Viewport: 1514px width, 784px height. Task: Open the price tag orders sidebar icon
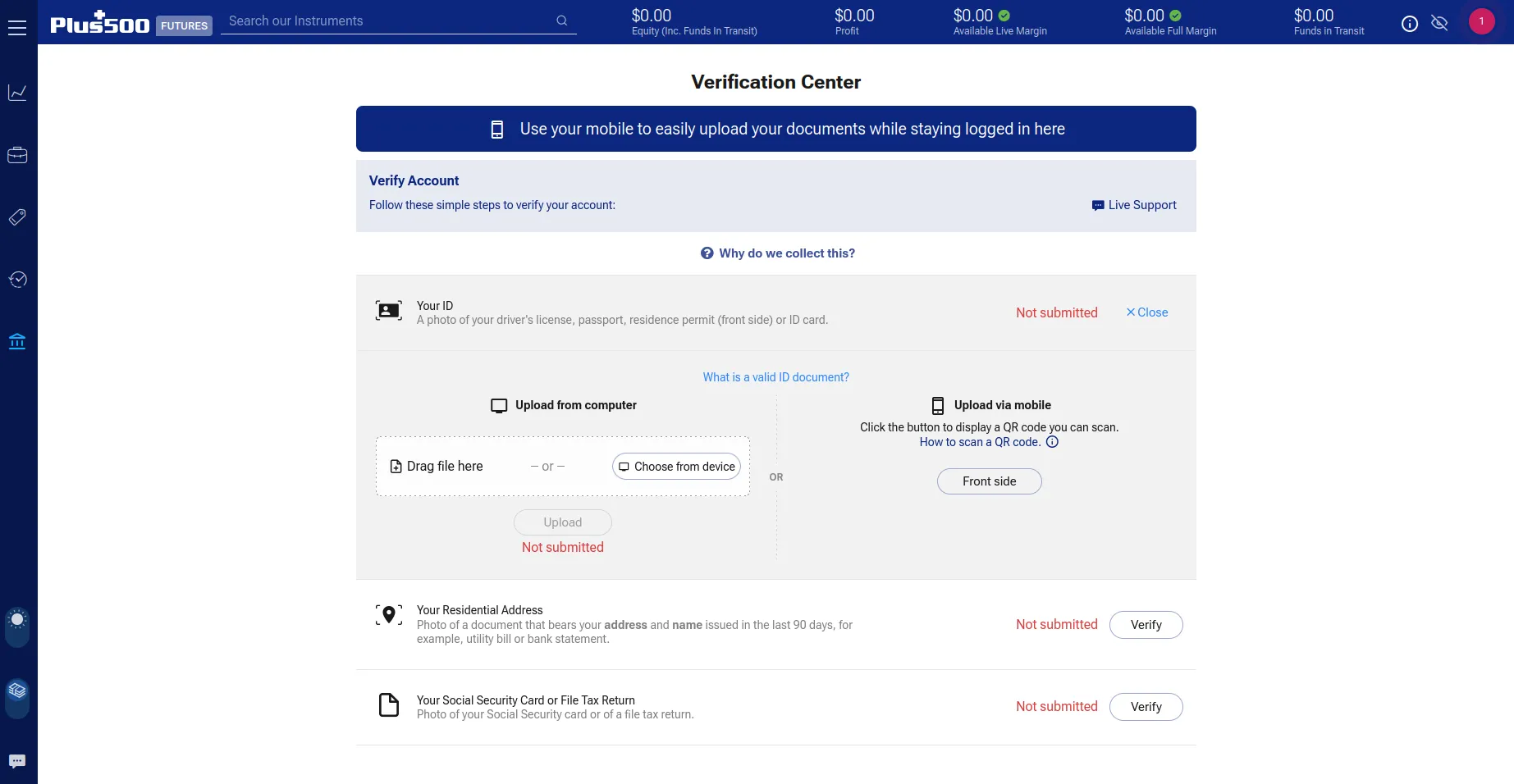17,217
